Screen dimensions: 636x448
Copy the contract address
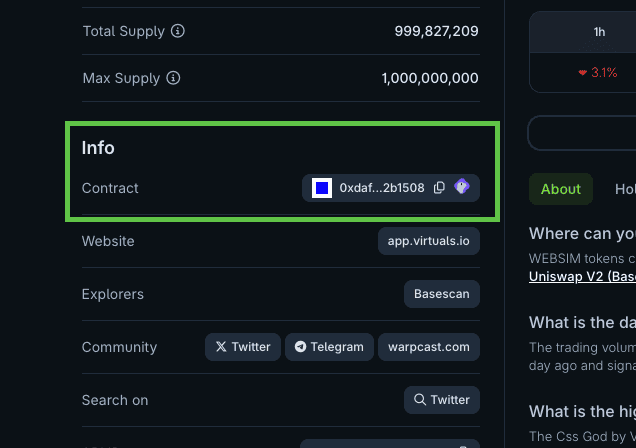pos(439,188)
